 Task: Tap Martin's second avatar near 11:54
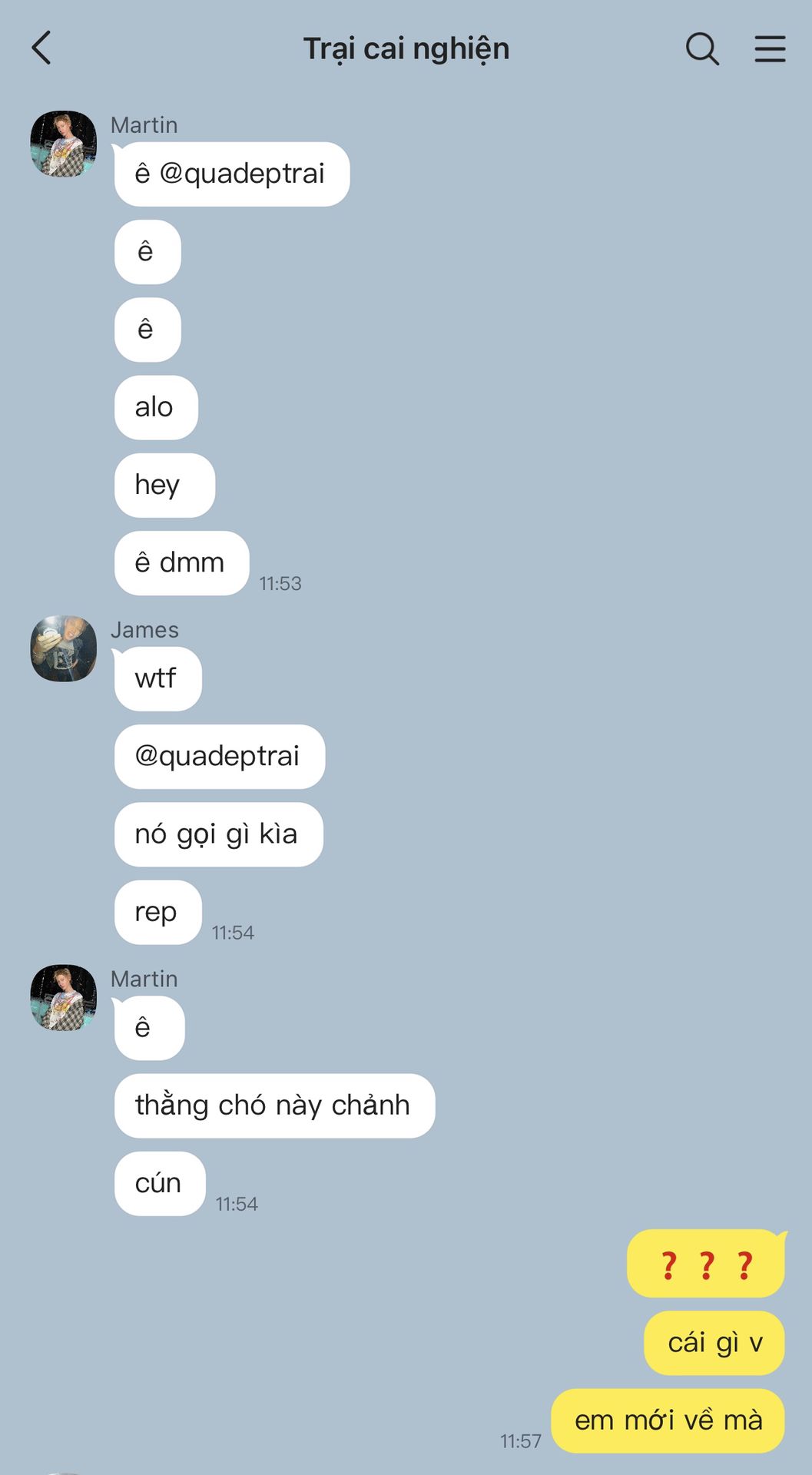(64, 997)
